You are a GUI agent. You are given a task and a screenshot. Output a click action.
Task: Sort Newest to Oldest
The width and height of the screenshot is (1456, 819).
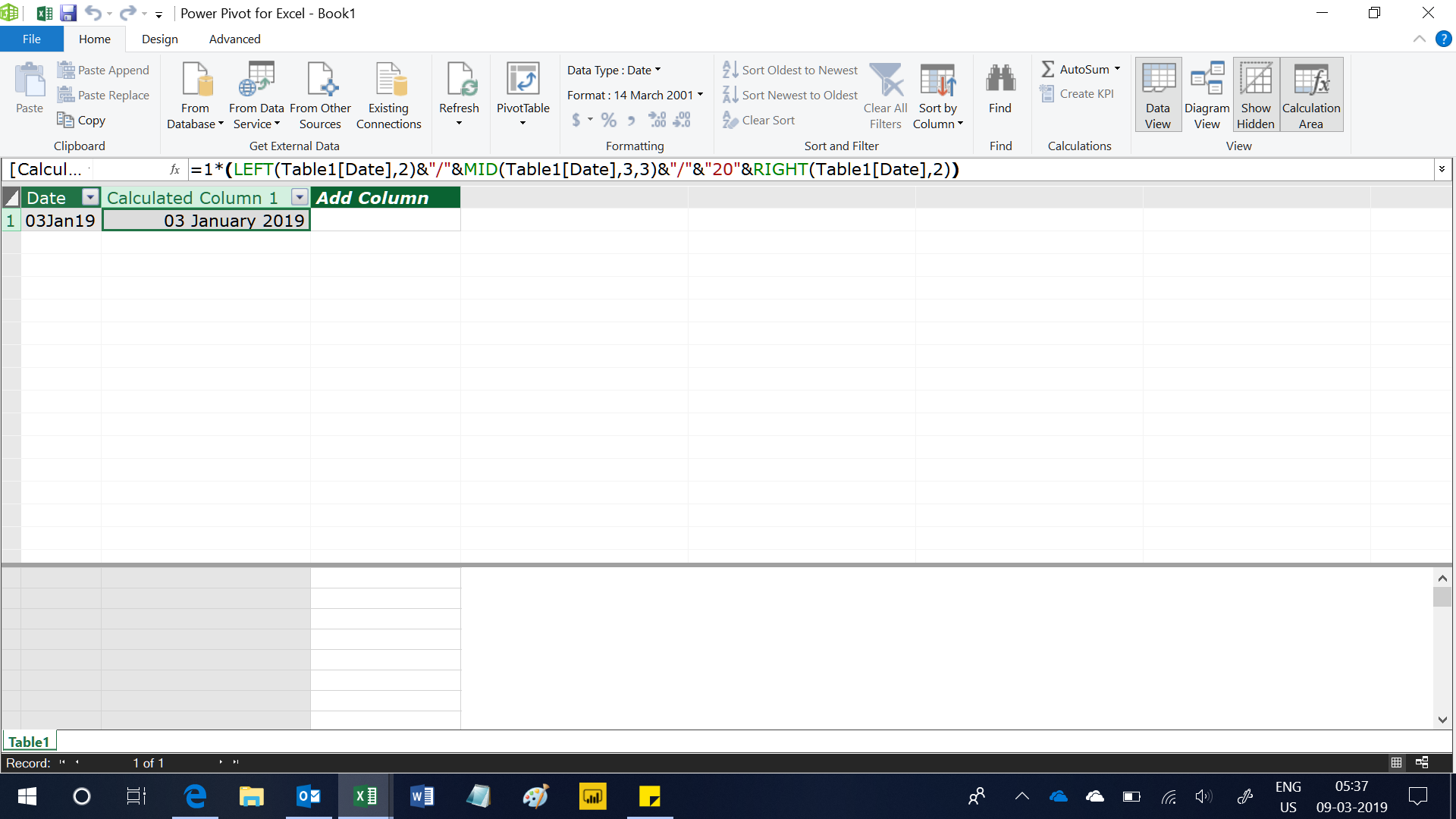pos(789,95)
